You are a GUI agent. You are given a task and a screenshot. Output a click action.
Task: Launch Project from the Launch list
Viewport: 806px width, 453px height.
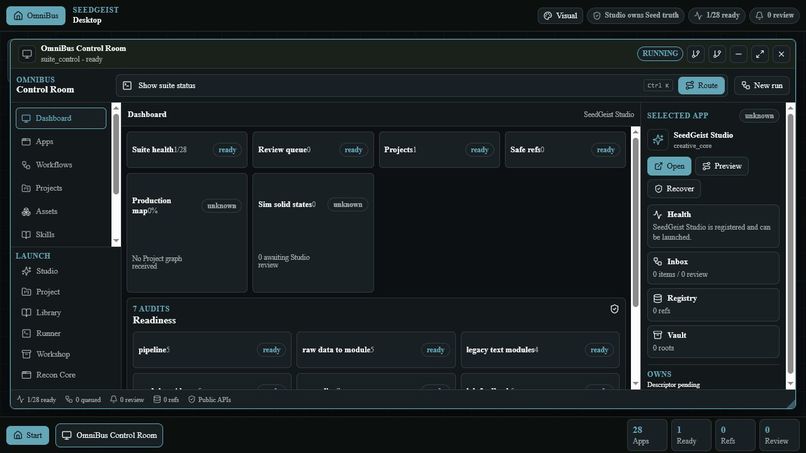click(x=65, y=292)
